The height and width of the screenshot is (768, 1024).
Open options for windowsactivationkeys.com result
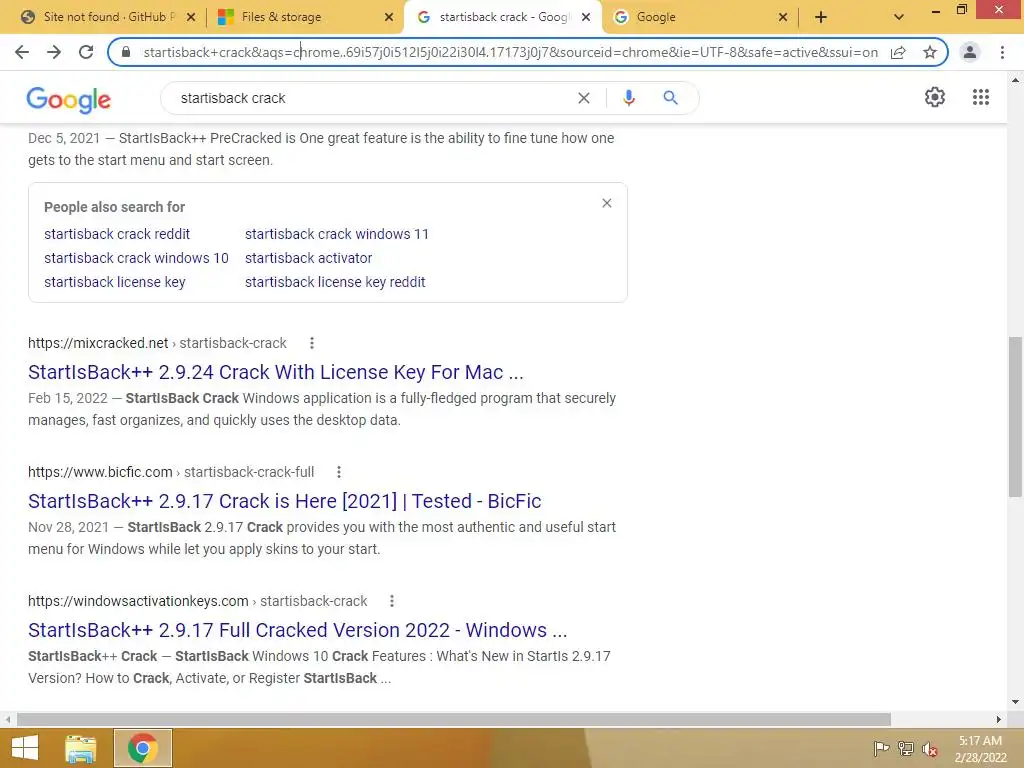392,601
